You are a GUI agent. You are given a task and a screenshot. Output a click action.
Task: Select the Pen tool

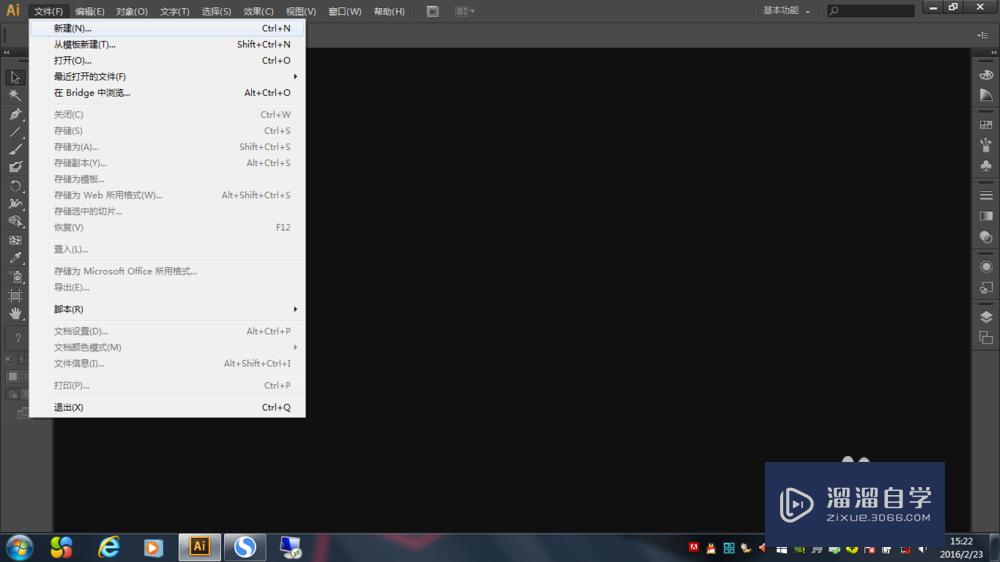[15, 114]
